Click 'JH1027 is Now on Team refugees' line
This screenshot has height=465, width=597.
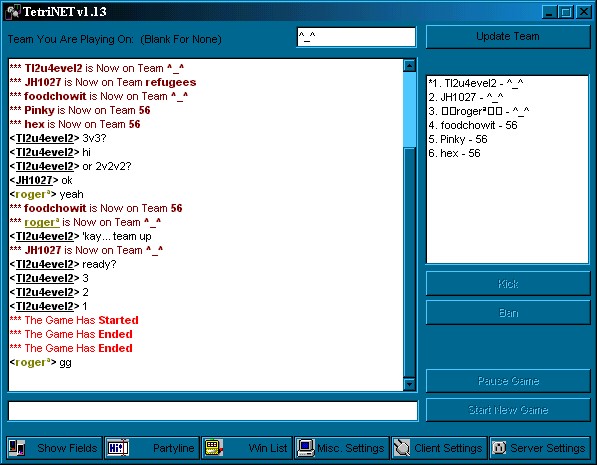point(103,82)
